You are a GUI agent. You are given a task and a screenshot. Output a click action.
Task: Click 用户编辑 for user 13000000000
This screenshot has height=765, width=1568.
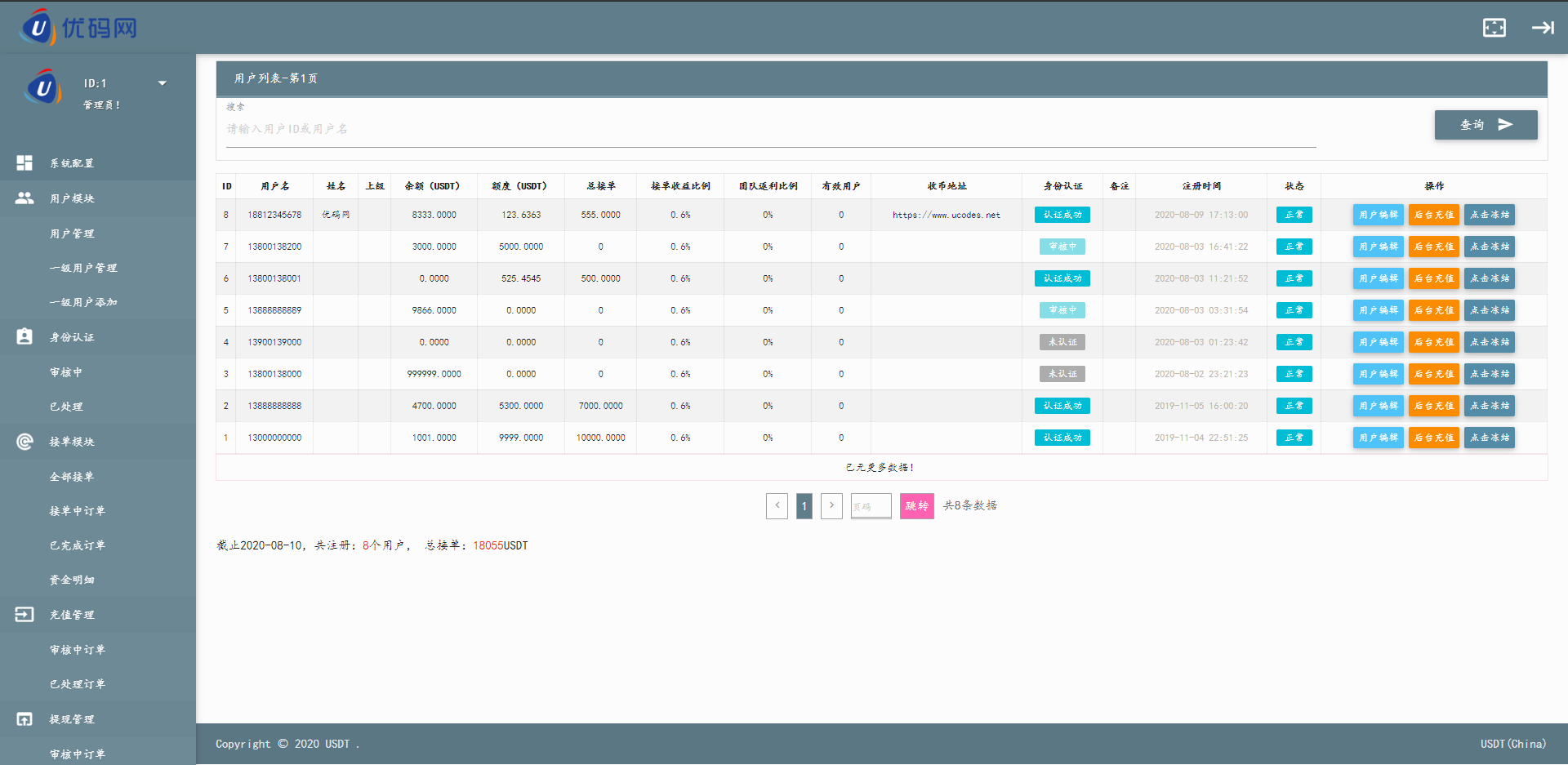click(1378, 438)
